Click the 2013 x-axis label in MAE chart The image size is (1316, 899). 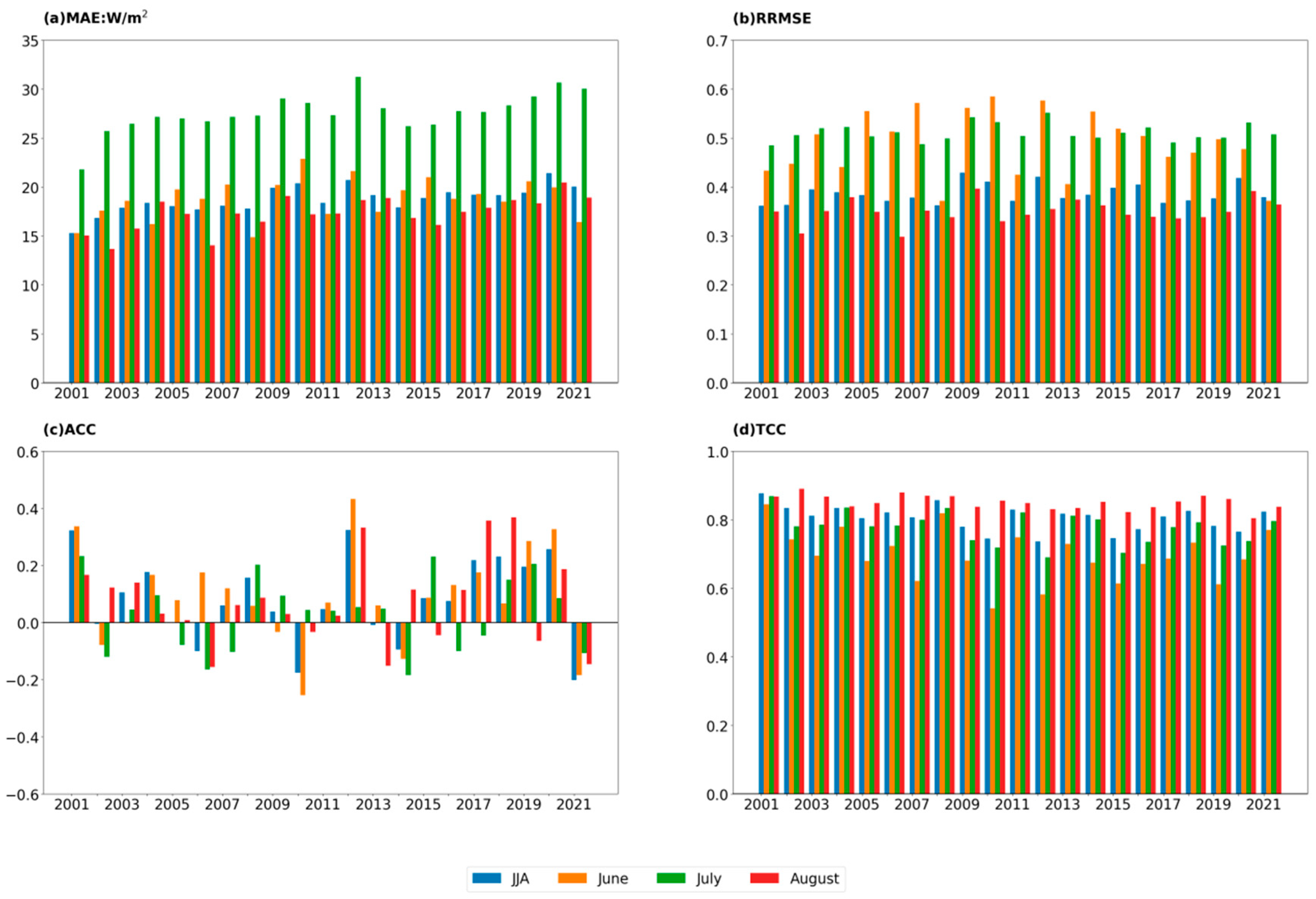coord(372,393)
